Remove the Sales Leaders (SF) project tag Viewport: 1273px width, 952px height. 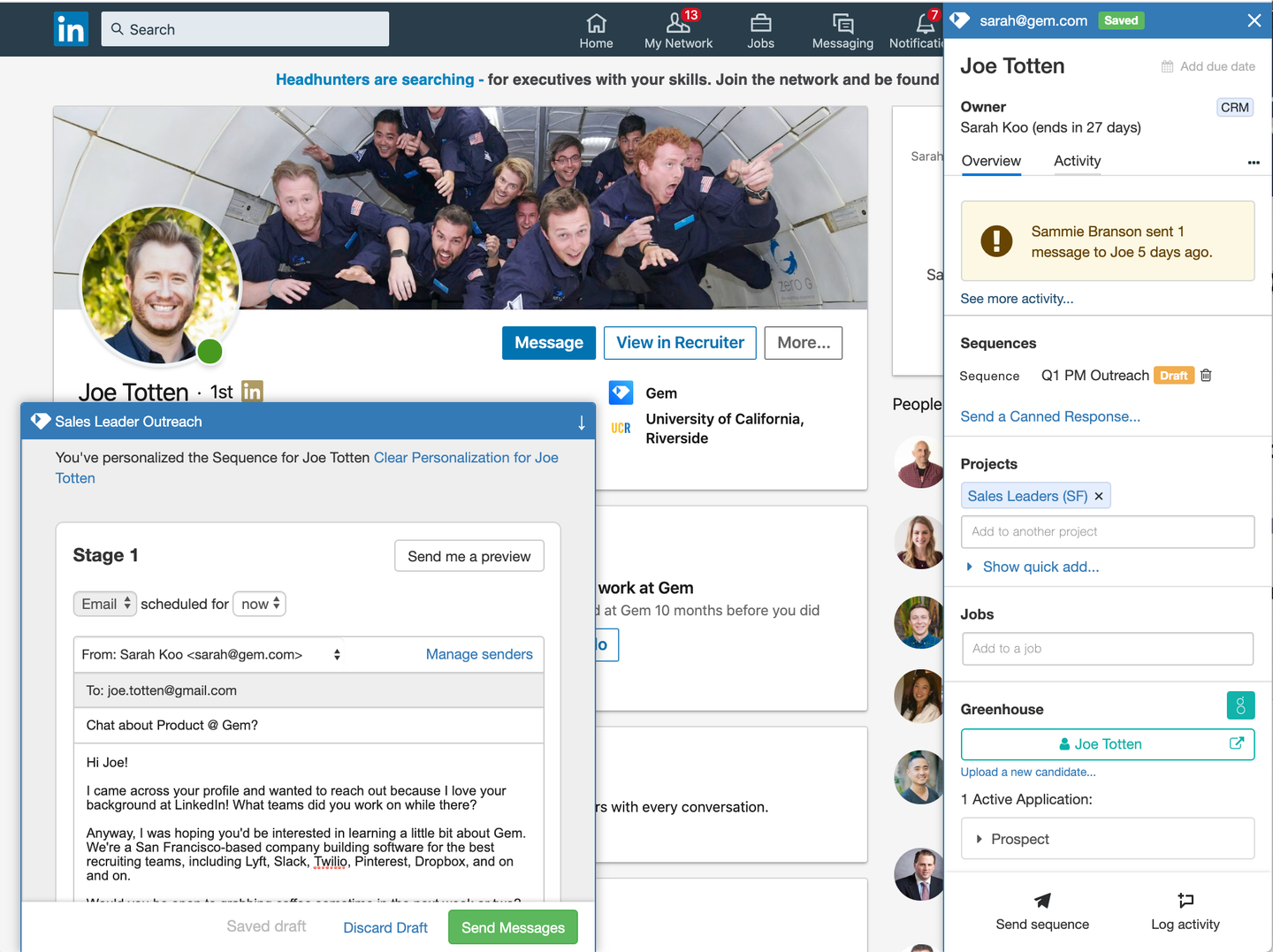(1099, 496)
